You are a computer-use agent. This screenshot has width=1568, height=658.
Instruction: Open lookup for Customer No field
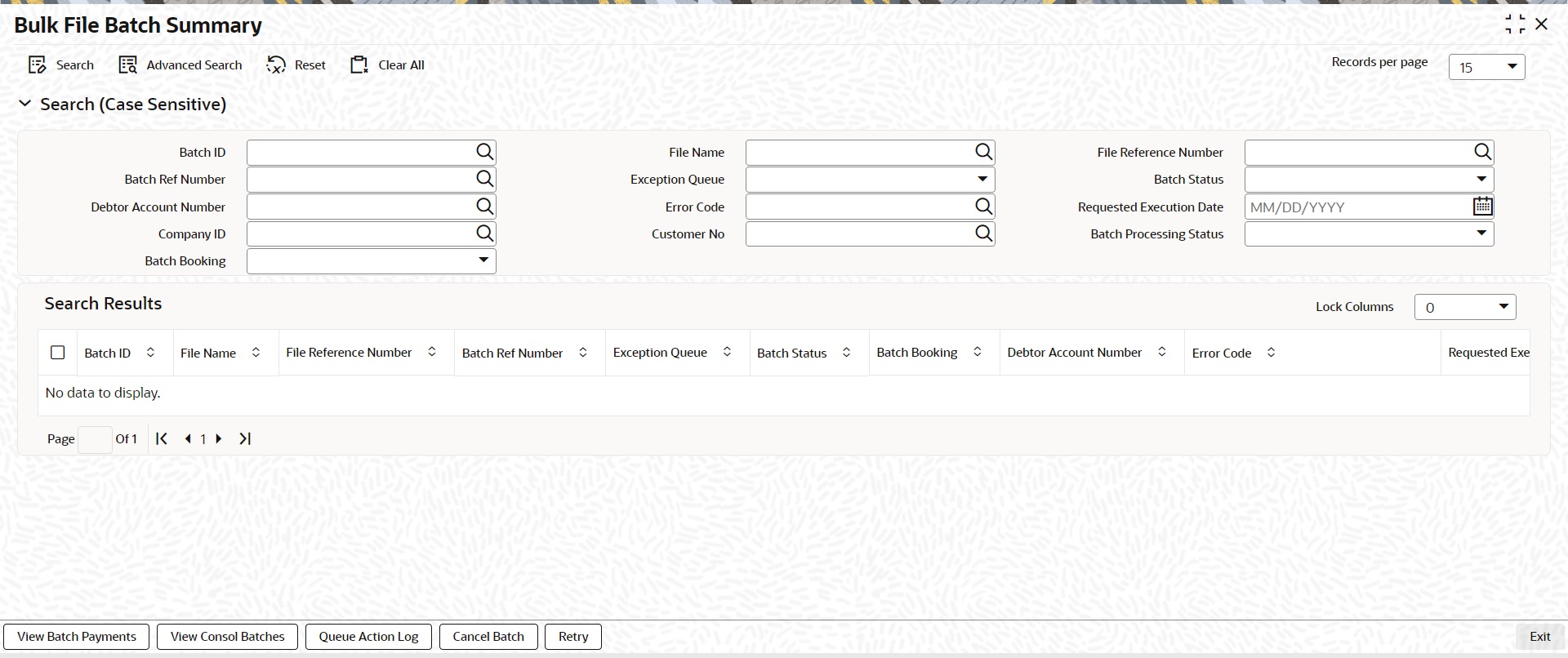click(983, 233)
